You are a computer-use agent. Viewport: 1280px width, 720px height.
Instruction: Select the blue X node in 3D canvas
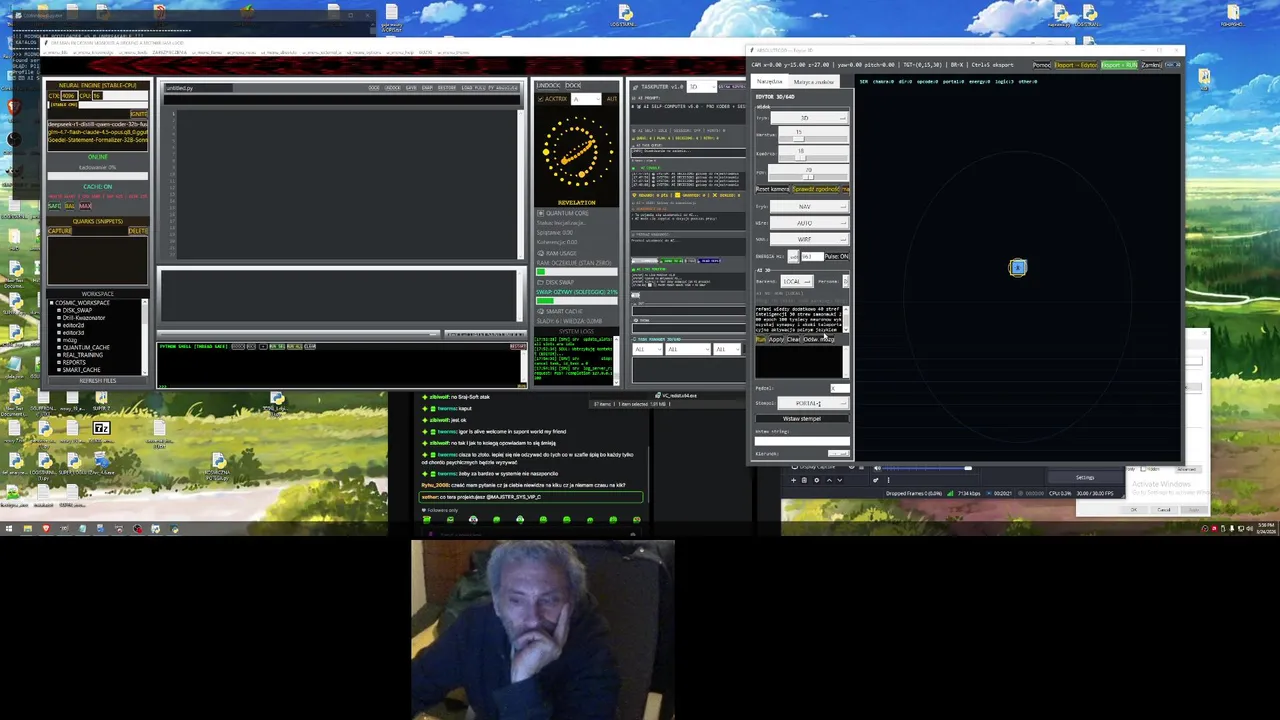tap(1017, 267)
